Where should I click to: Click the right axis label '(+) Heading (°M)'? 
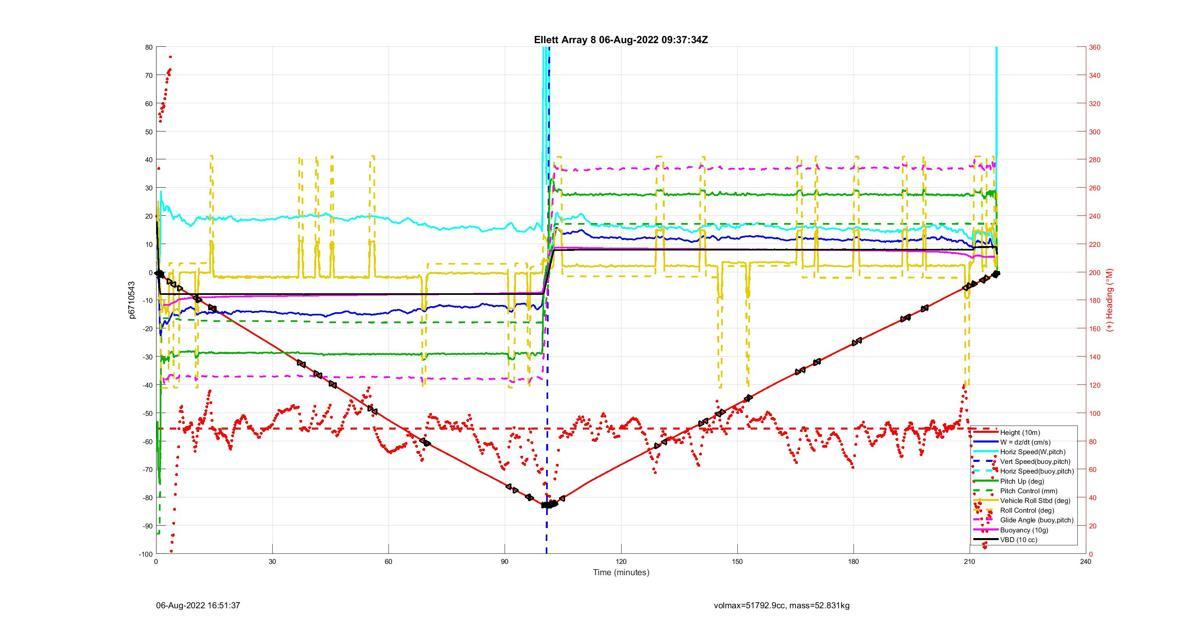click(x=1108, y=300)
